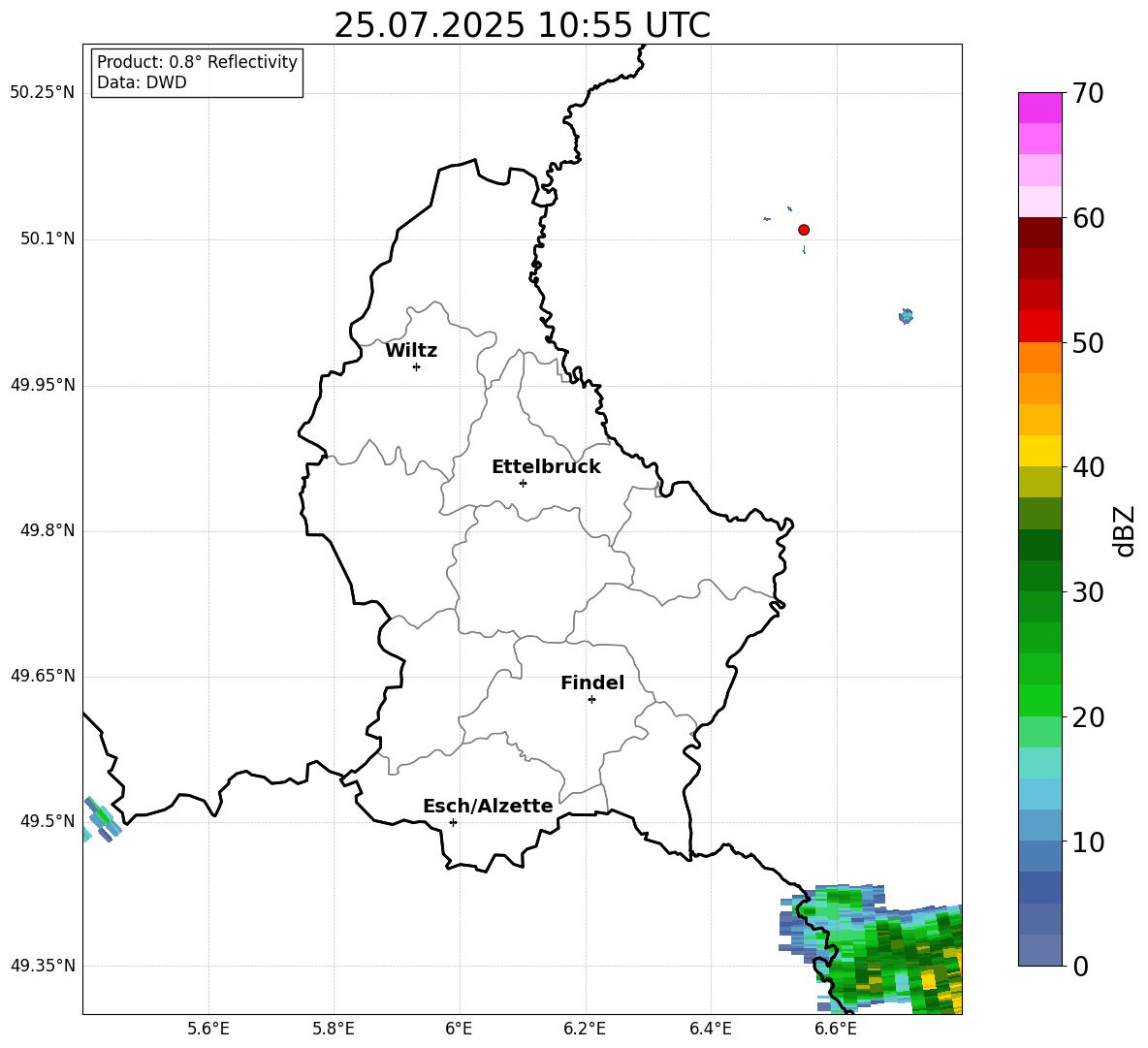Viewport: 1148px width, 1048px height.
Task: Click the Esch/Alzette city label
Action: coord(488,806)
